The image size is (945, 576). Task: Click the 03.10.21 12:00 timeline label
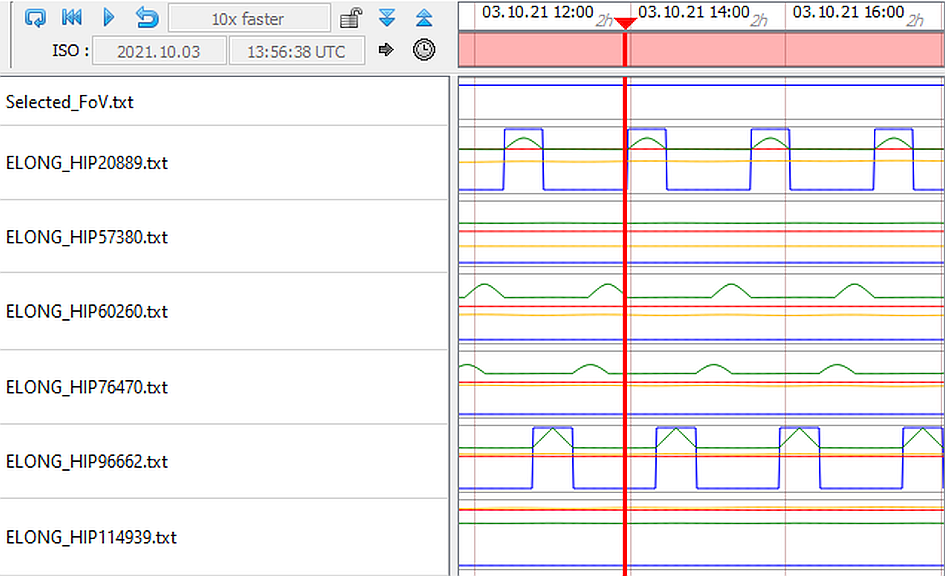538,12
